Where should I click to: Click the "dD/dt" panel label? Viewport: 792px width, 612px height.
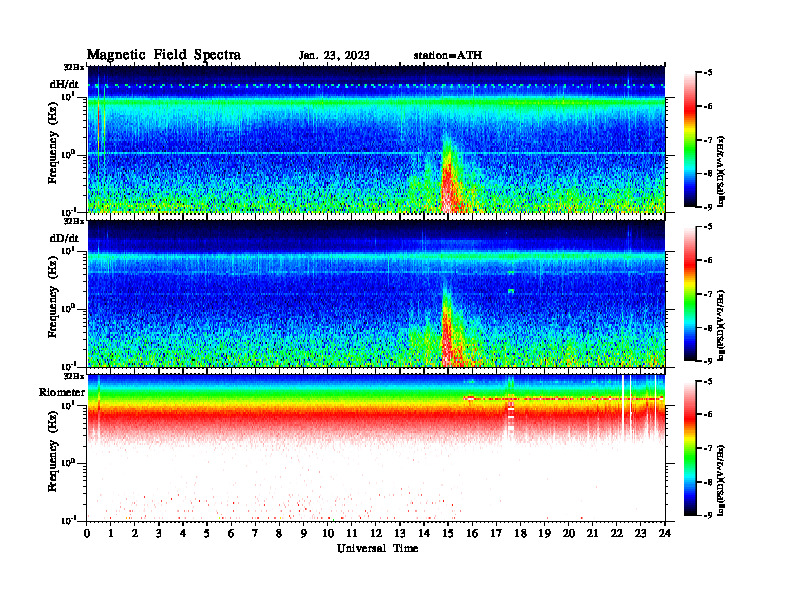(64, 238)
